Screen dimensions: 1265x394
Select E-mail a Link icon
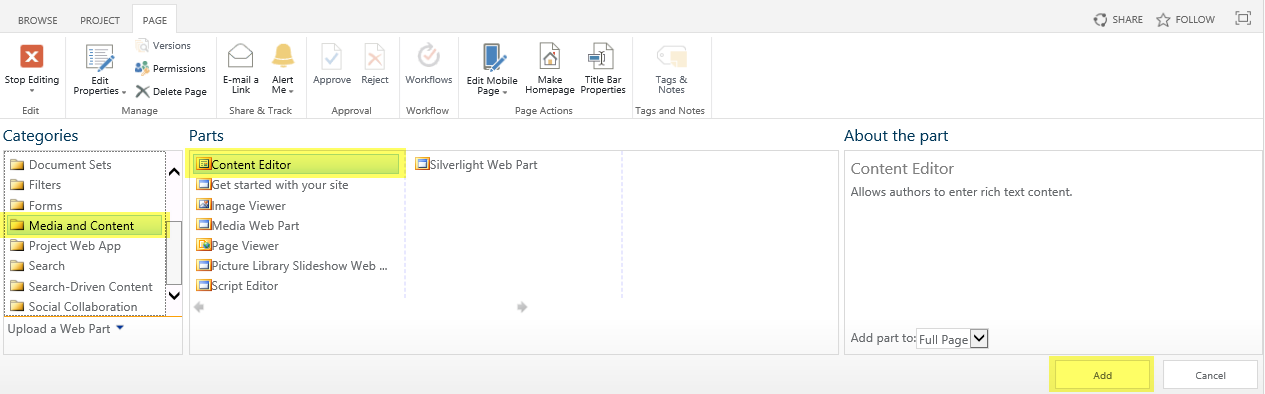point(240,56)
